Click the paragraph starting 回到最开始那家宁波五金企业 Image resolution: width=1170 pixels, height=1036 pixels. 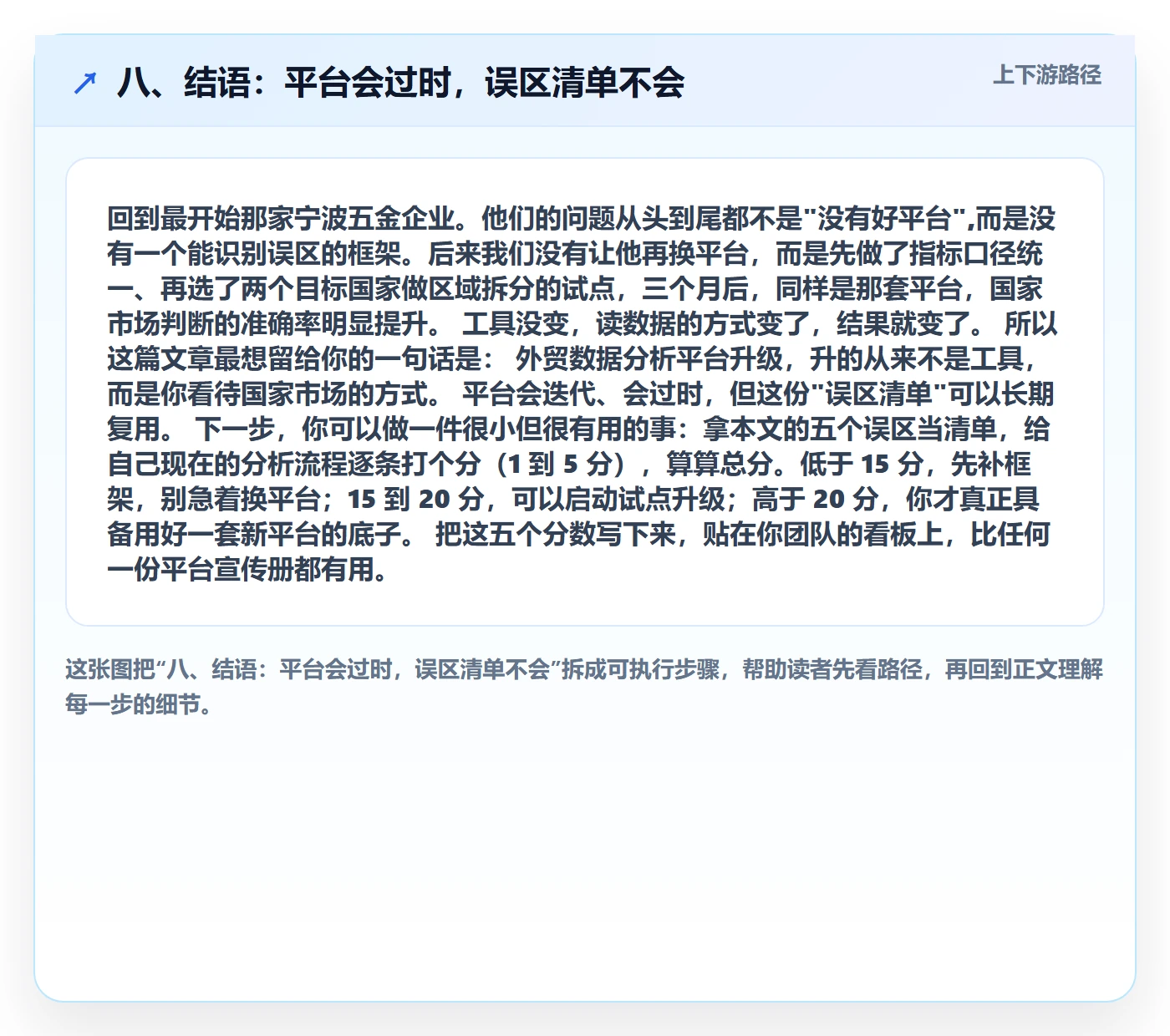(x=582, y=394)
